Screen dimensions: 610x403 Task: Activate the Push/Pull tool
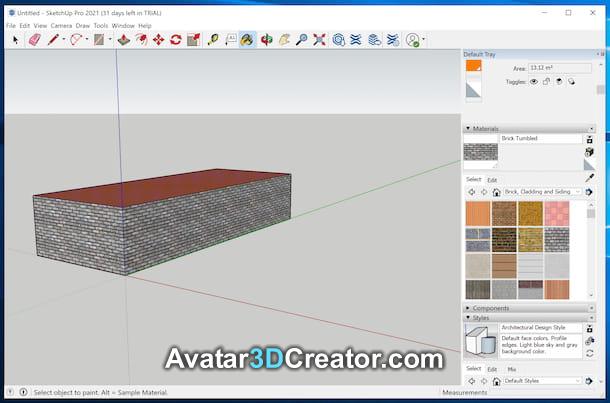coord(124,40)
